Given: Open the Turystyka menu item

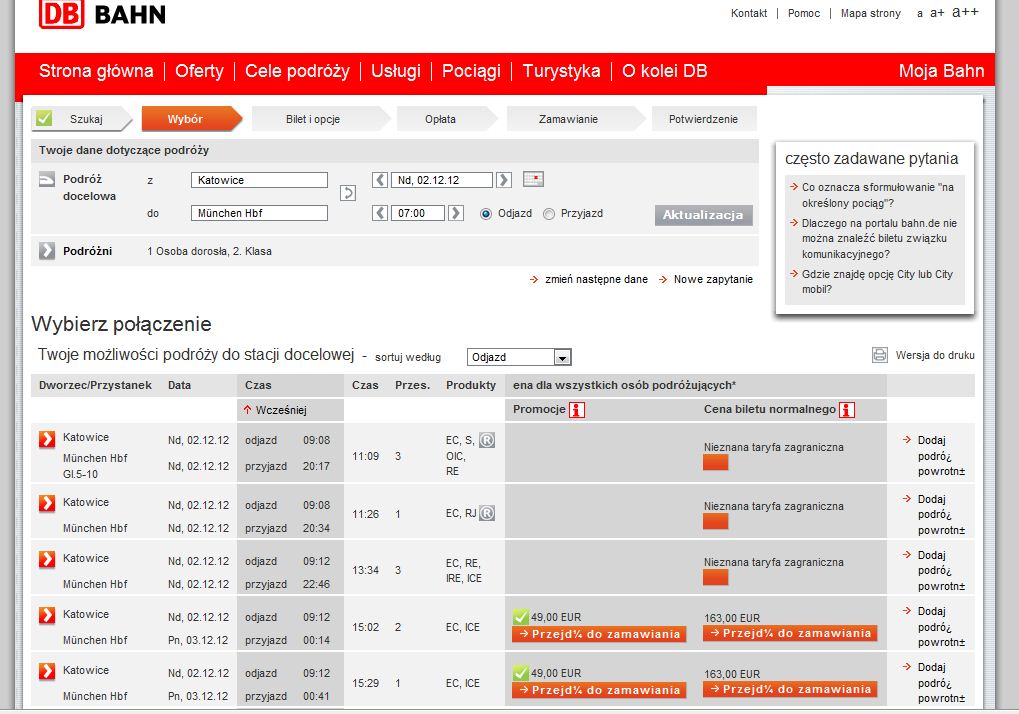Looking at the screenshot, I should coord(561,71).
